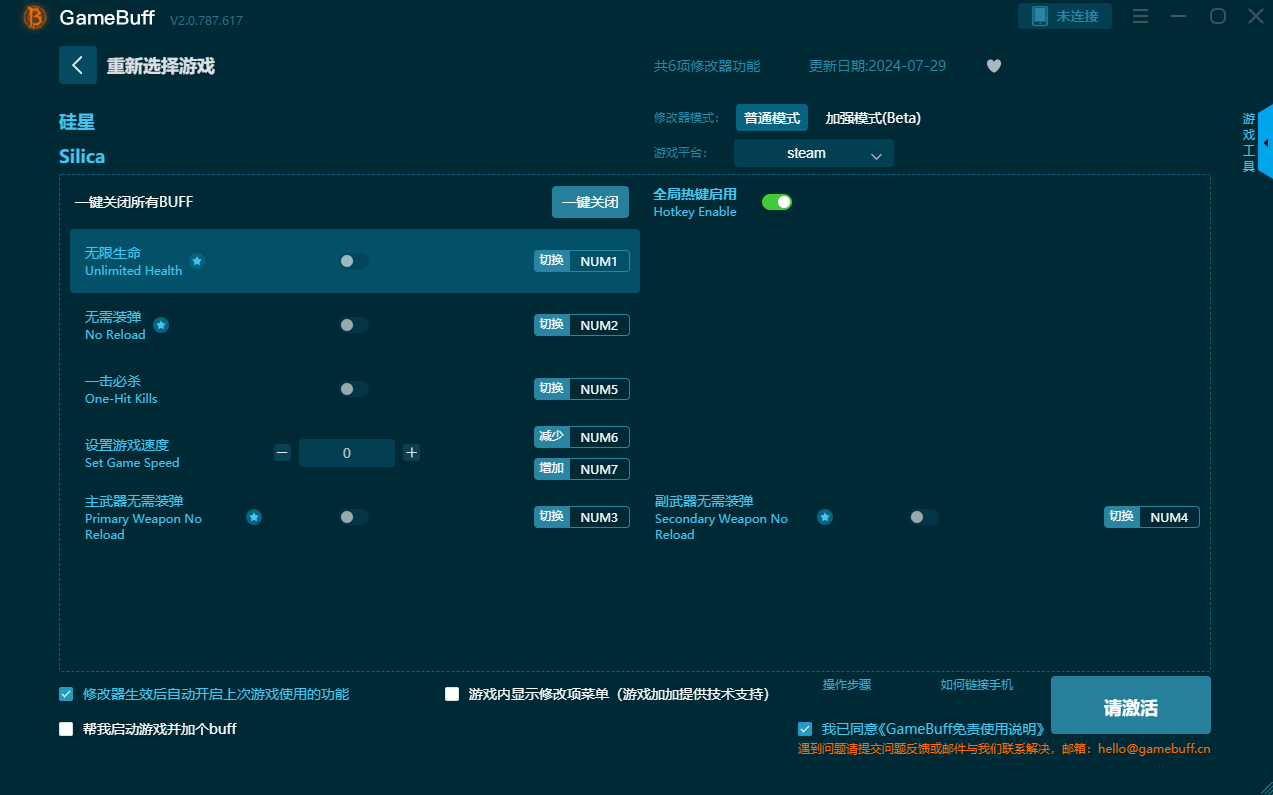
Task: Increase game speed with plus button
Action: (x=411, y=453)
